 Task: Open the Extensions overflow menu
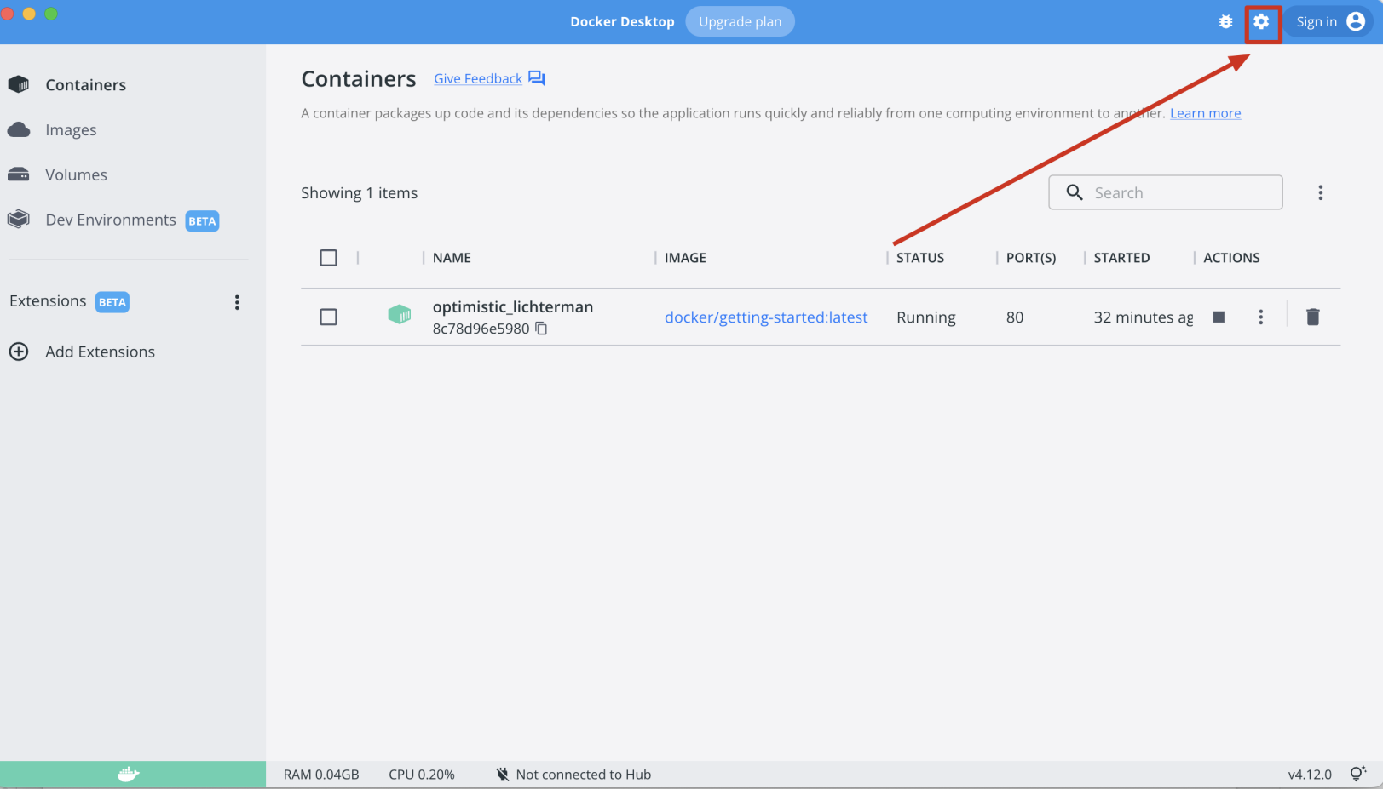[x=237, y=301]
